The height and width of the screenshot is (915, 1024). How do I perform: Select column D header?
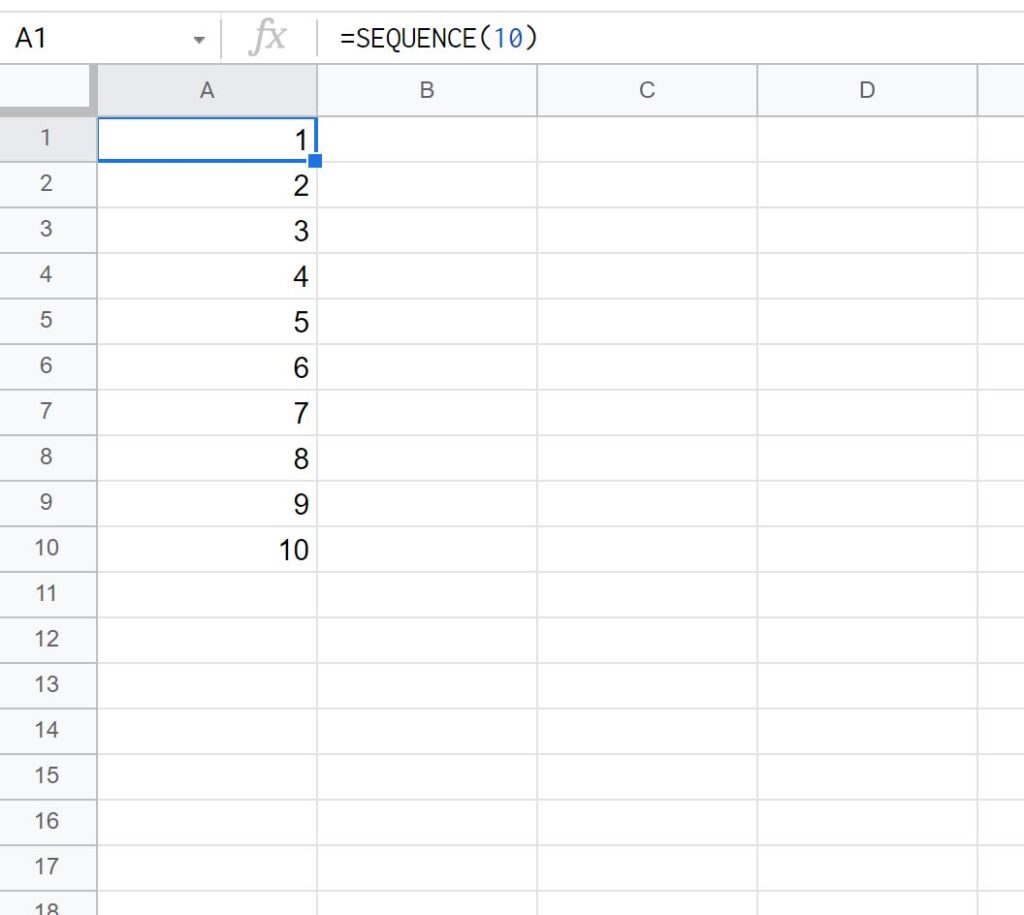click(x=866, y=90)
